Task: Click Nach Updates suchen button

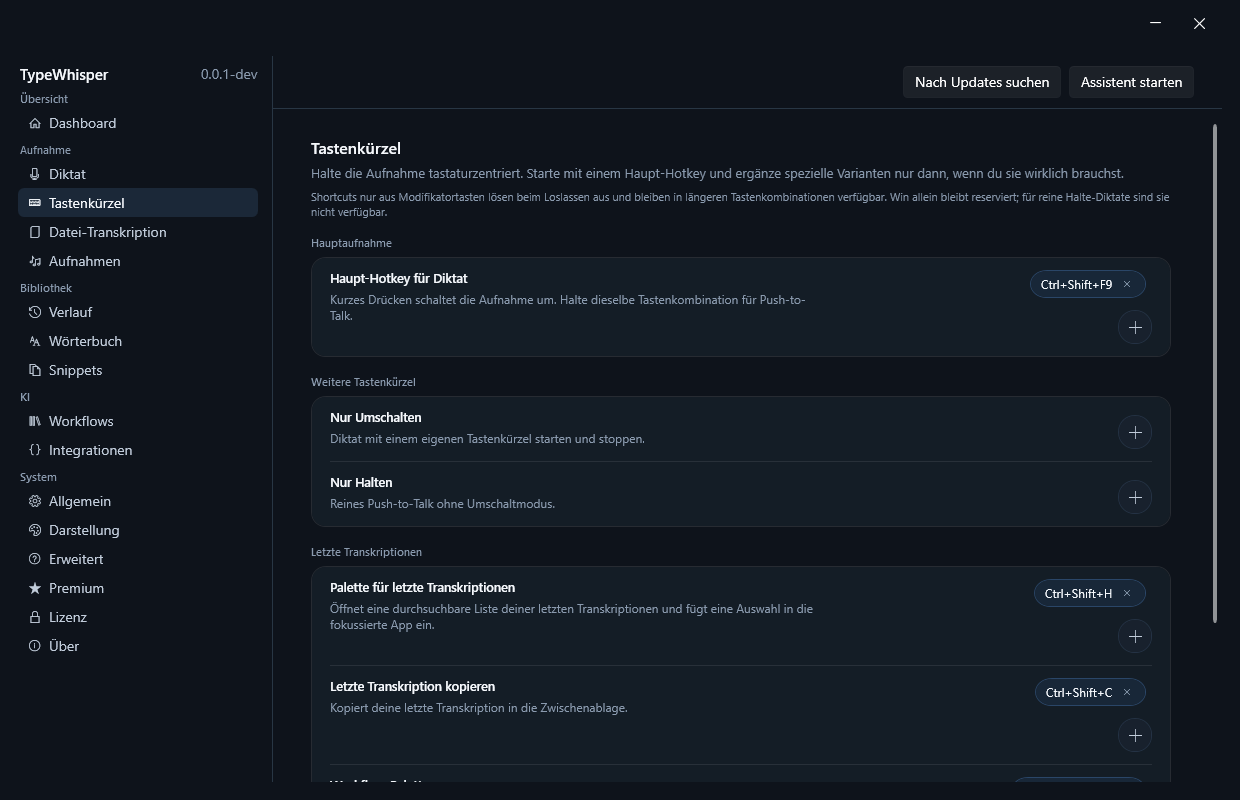Action: click(x=982, y=82)
